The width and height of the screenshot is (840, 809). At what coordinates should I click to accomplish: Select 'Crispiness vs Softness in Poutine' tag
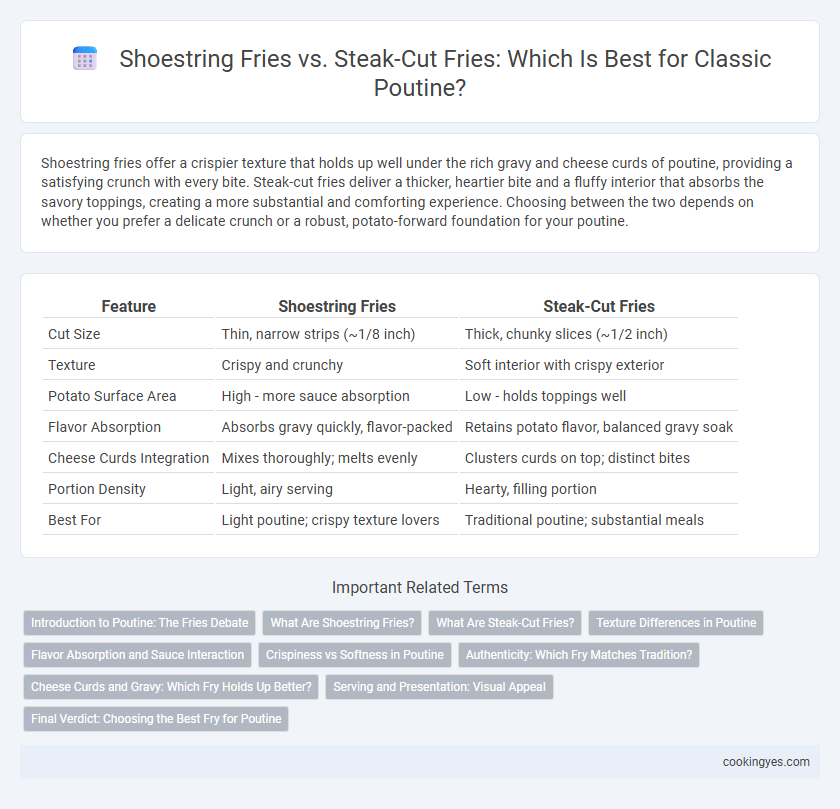[355, 655]
